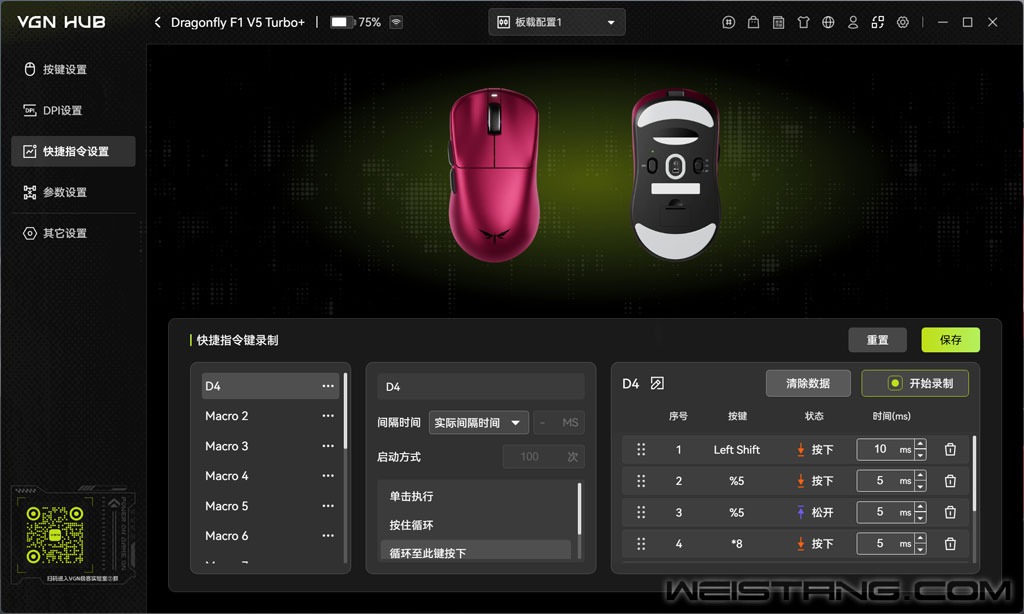Click the edit icon next to D4 title
This screenshot has width=1024, height=614.
pos(657,383)
